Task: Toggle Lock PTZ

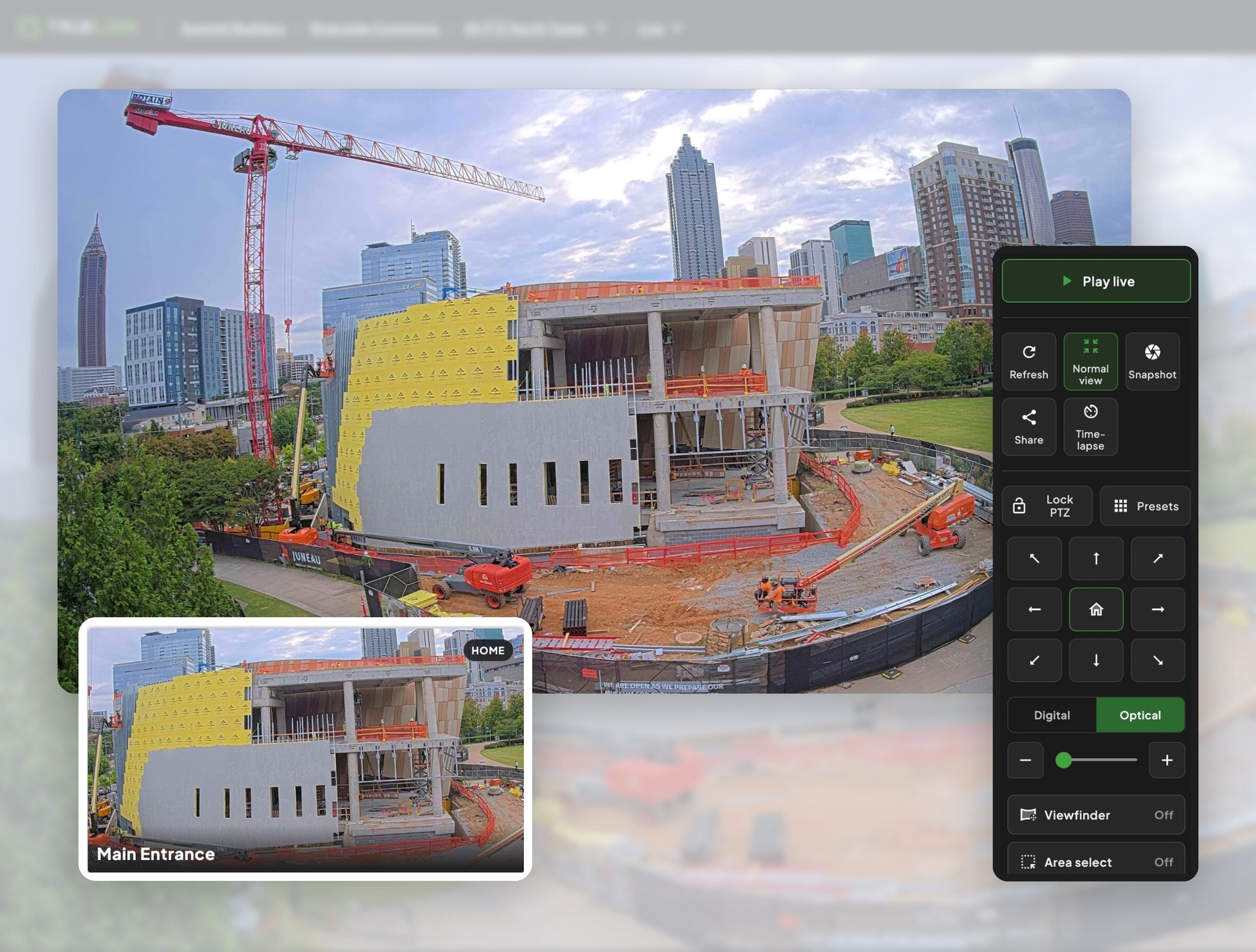Action: 1047,506
